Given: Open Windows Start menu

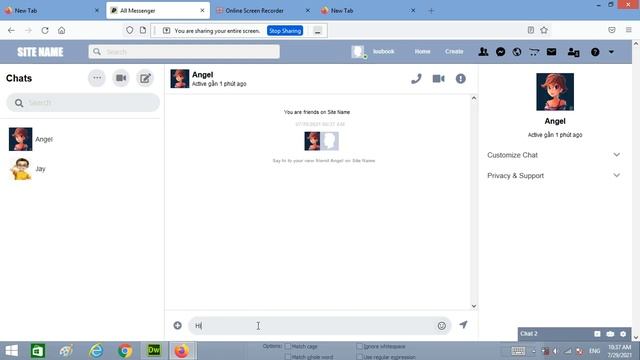Looking at the screenshot, I should click(11, 351).
